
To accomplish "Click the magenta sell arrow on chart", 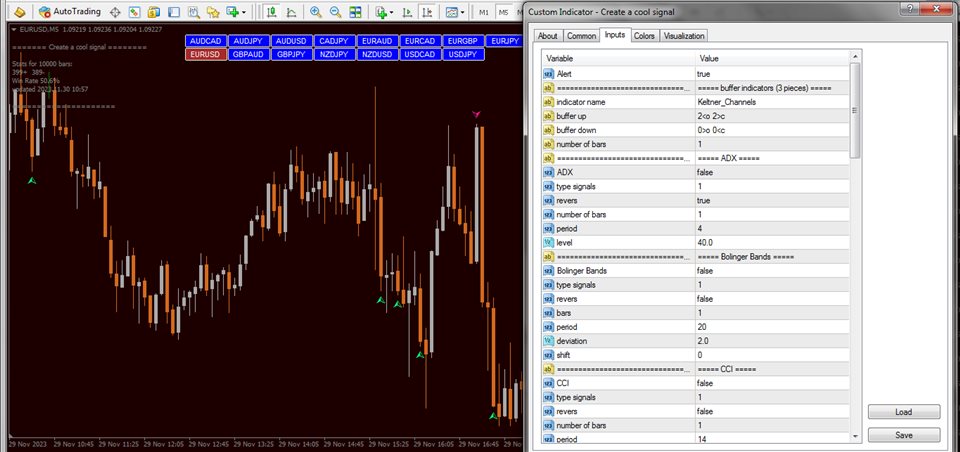I will click(x=476, y=115).
